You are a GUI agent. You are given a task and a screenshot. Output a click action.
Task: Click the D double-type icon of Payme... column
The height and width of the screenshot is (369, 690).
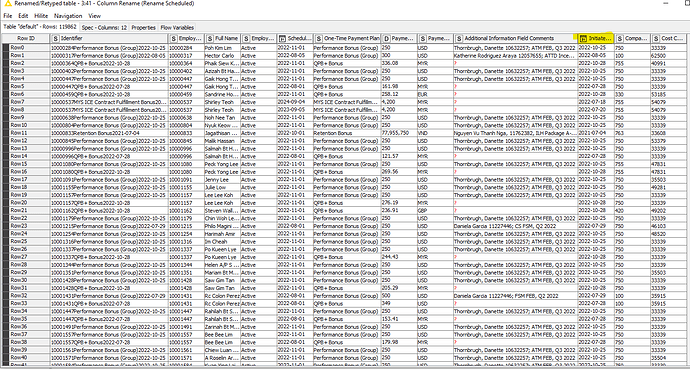386,39
